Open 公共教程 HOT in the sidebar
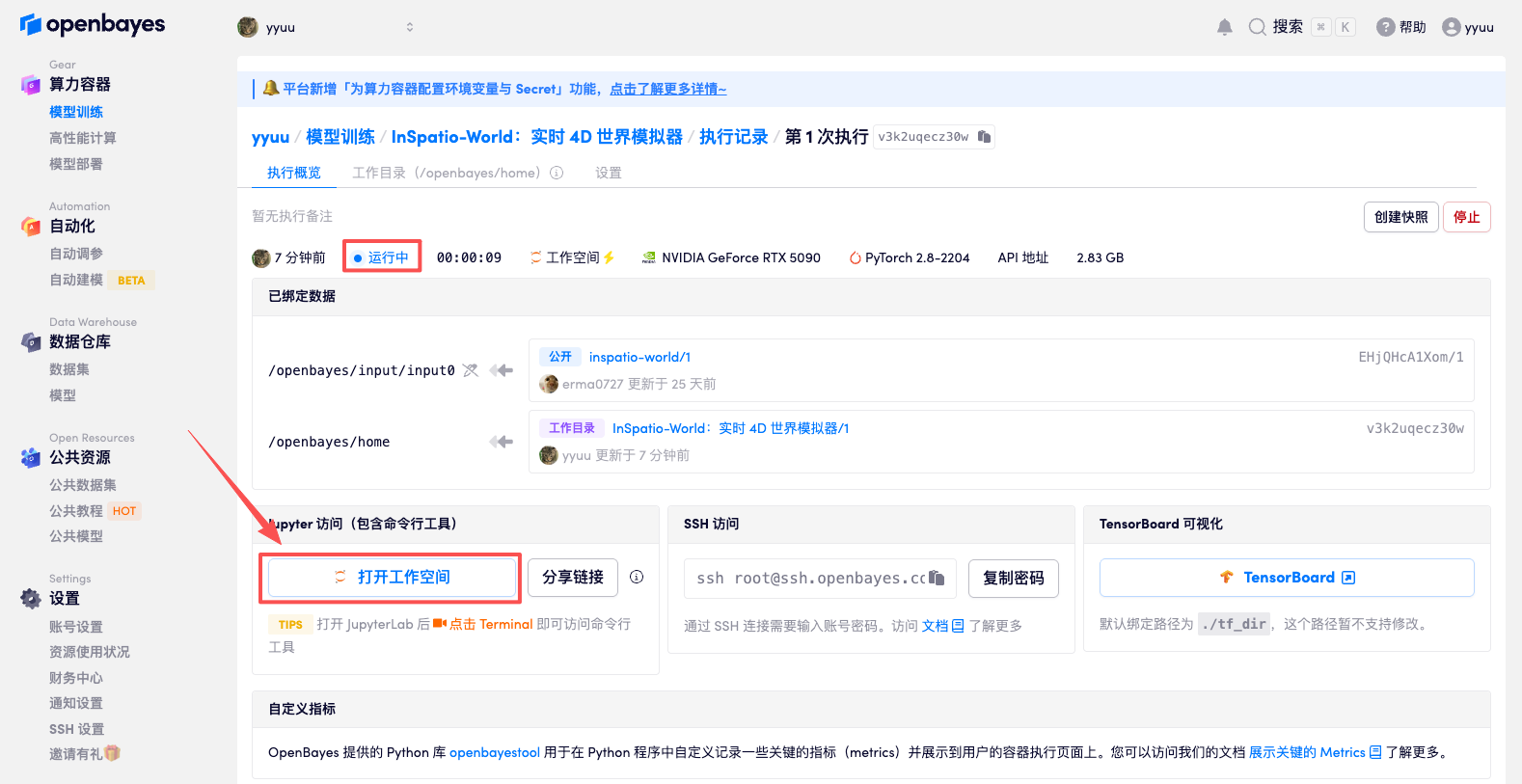The image size is (1522, 784). 95,511
